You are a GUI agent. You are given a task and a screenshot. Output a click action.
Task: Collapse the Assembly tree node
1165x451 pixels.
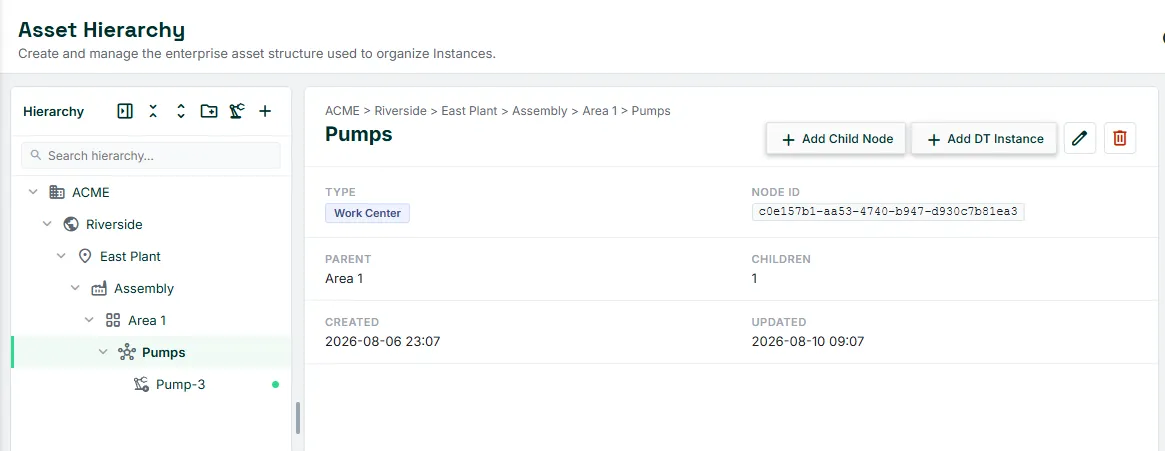click(x=75, y=288)
